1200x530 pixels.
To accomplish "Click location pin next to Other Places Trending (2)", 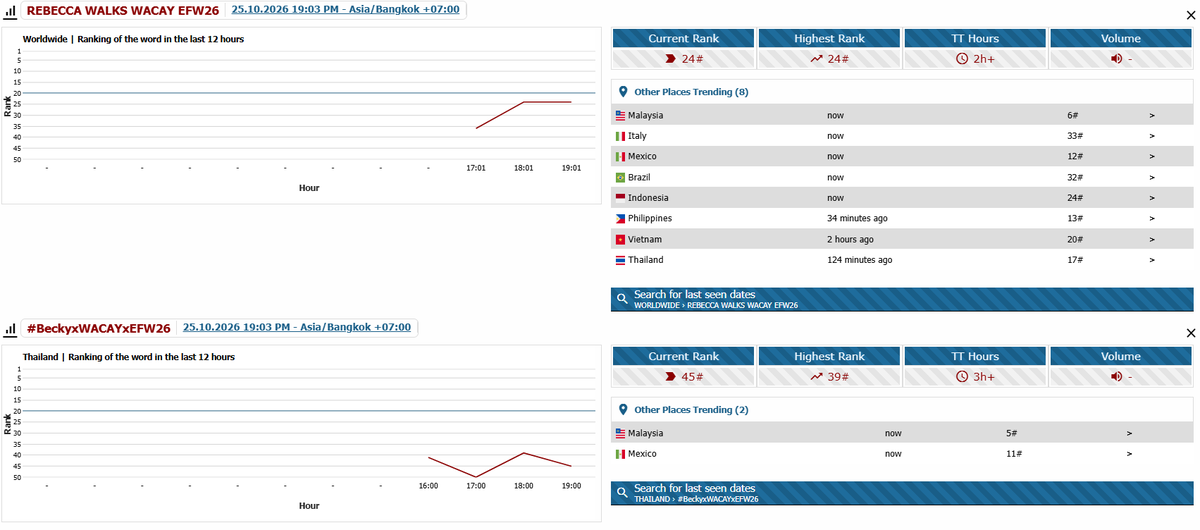I will pyautogui.click(x=624, y=409).
